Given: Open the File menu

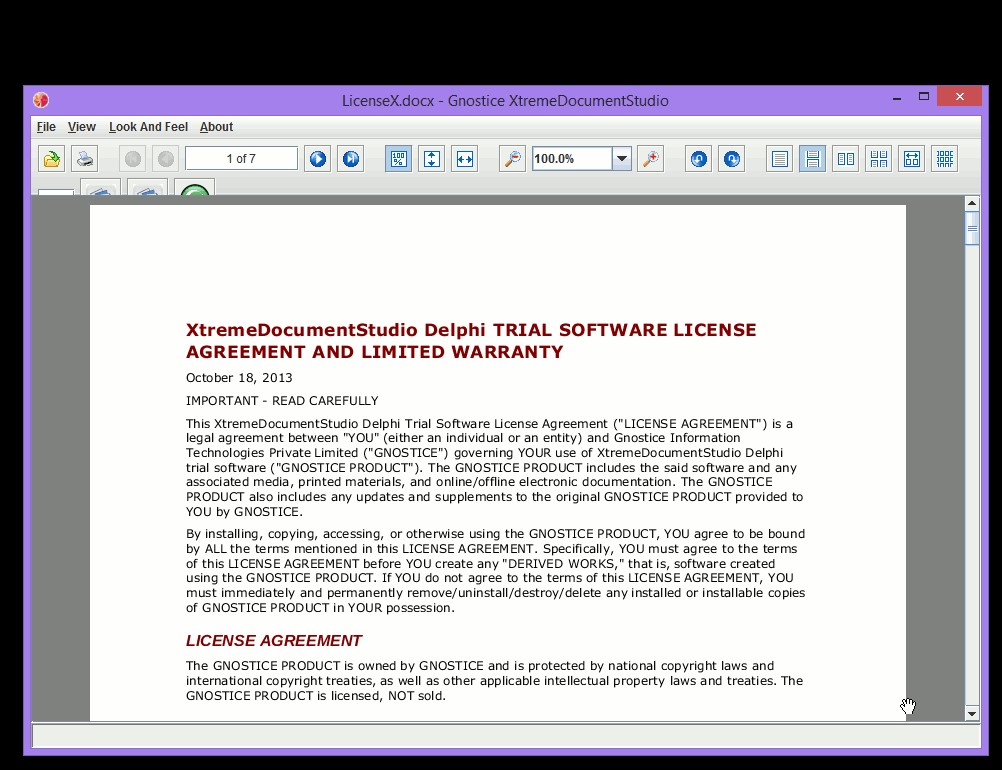Looking at the screenshot, I should 46,127.
